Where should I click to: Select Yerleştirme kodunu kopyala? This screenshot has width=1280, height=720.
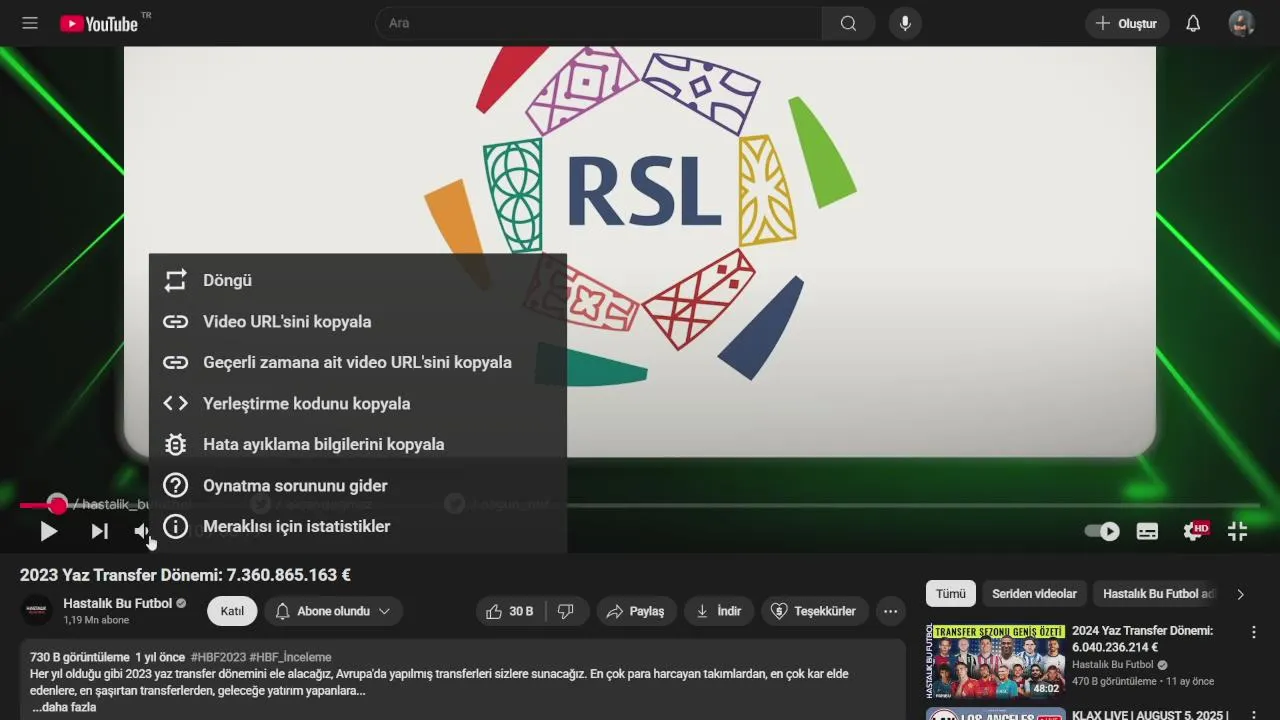pyautogui.click(x=358, y=404)
